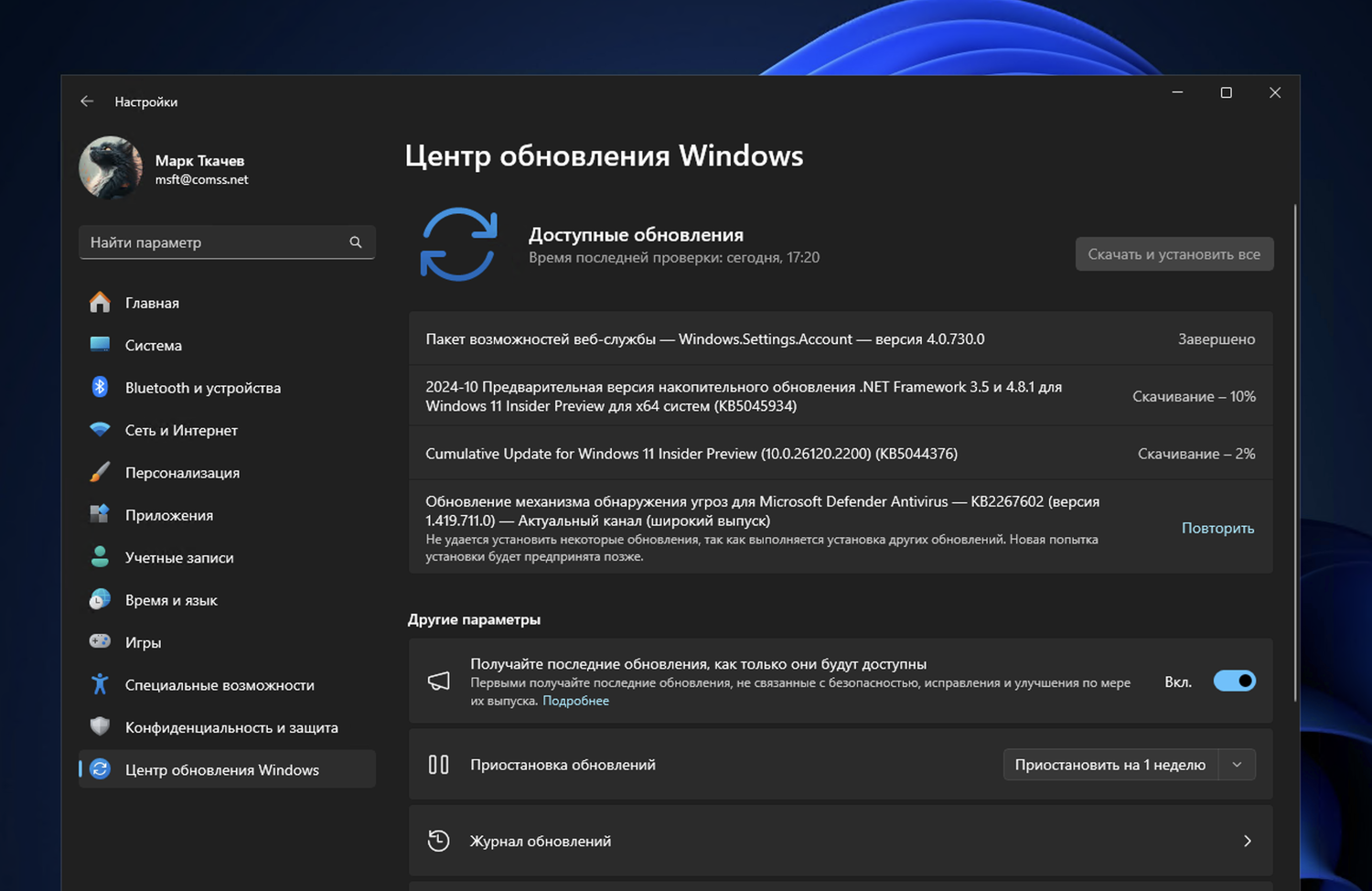Click the Время и язык clock icon
Image resolution: width=1372 pixels, height=891 pixels.
point(100,600)
